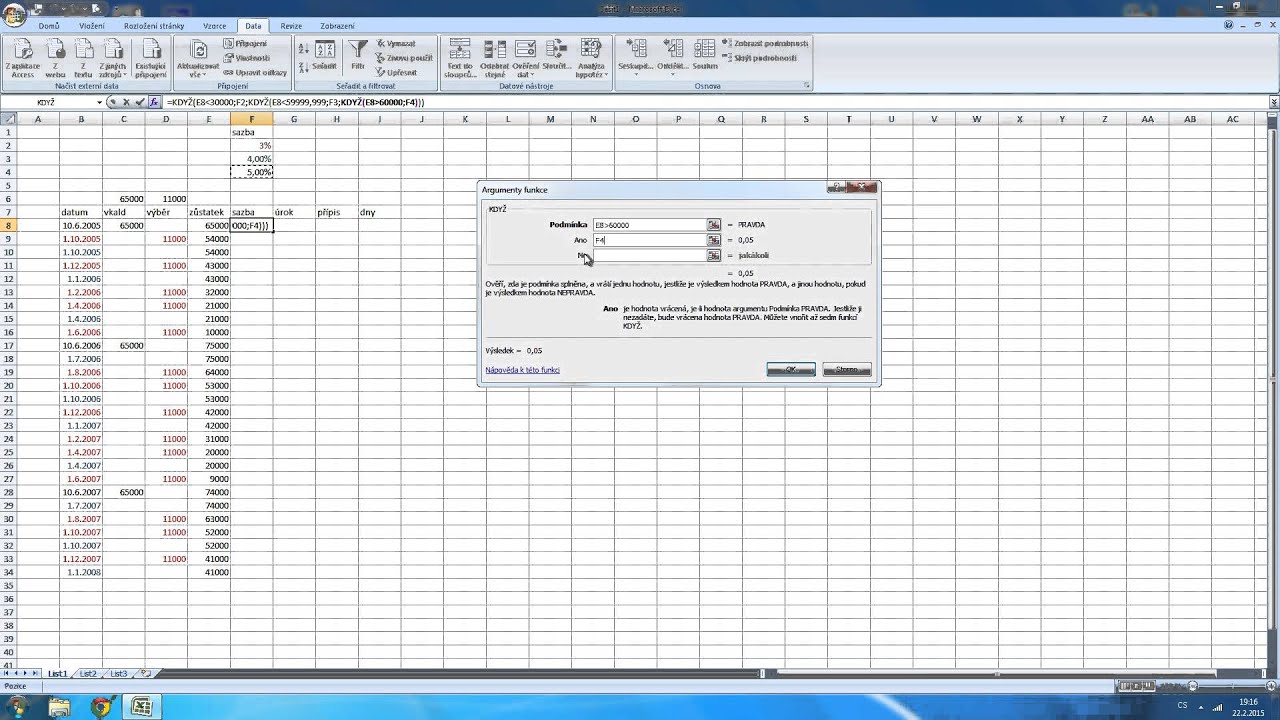
Task: Click the Souhrn subtotal icon
Action: 705,56
